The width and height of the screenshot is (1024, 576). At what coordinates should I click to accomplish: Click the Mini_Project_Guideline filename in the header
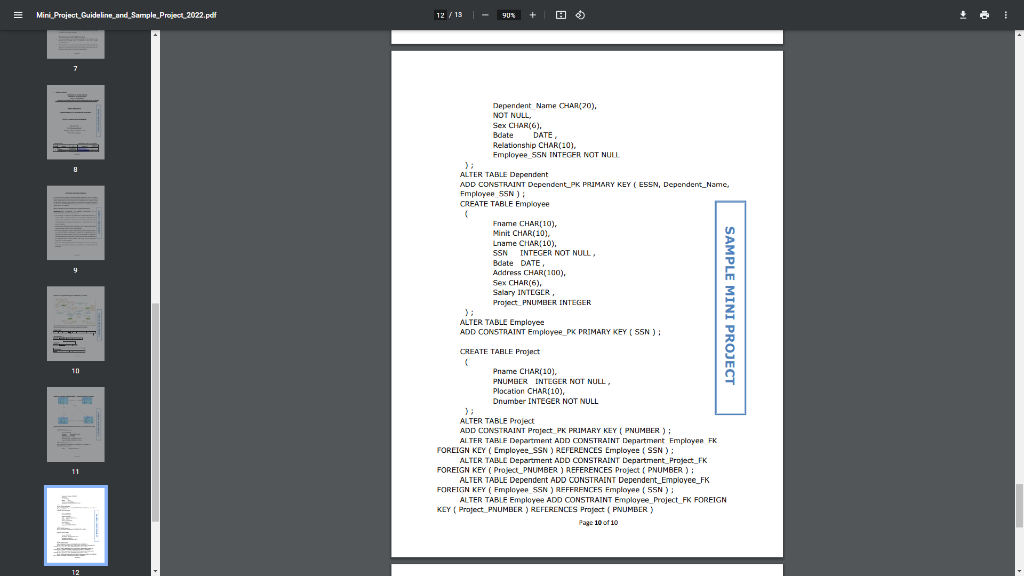(x=124, y=15)
